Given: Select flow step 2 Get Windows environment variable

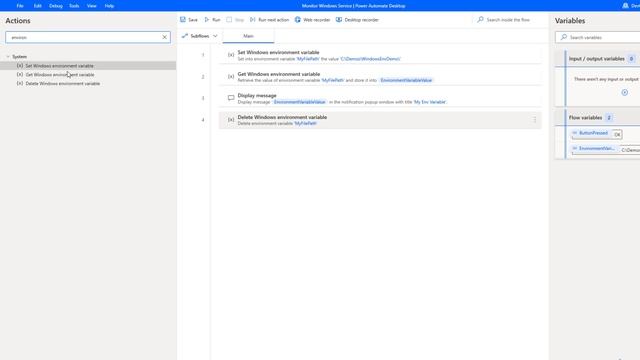Looking at the screenshot, I should point(380,77).
